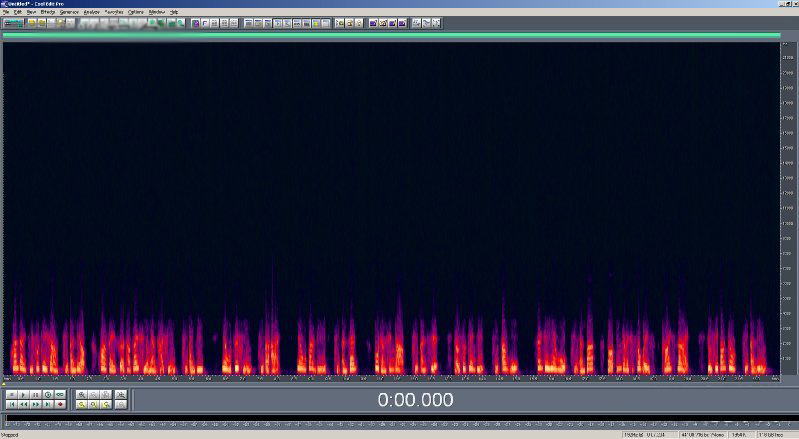Screen dimensions: 799x439
Task: Zoom out horizontally using the magnifier icon
Action: point(94,395)
